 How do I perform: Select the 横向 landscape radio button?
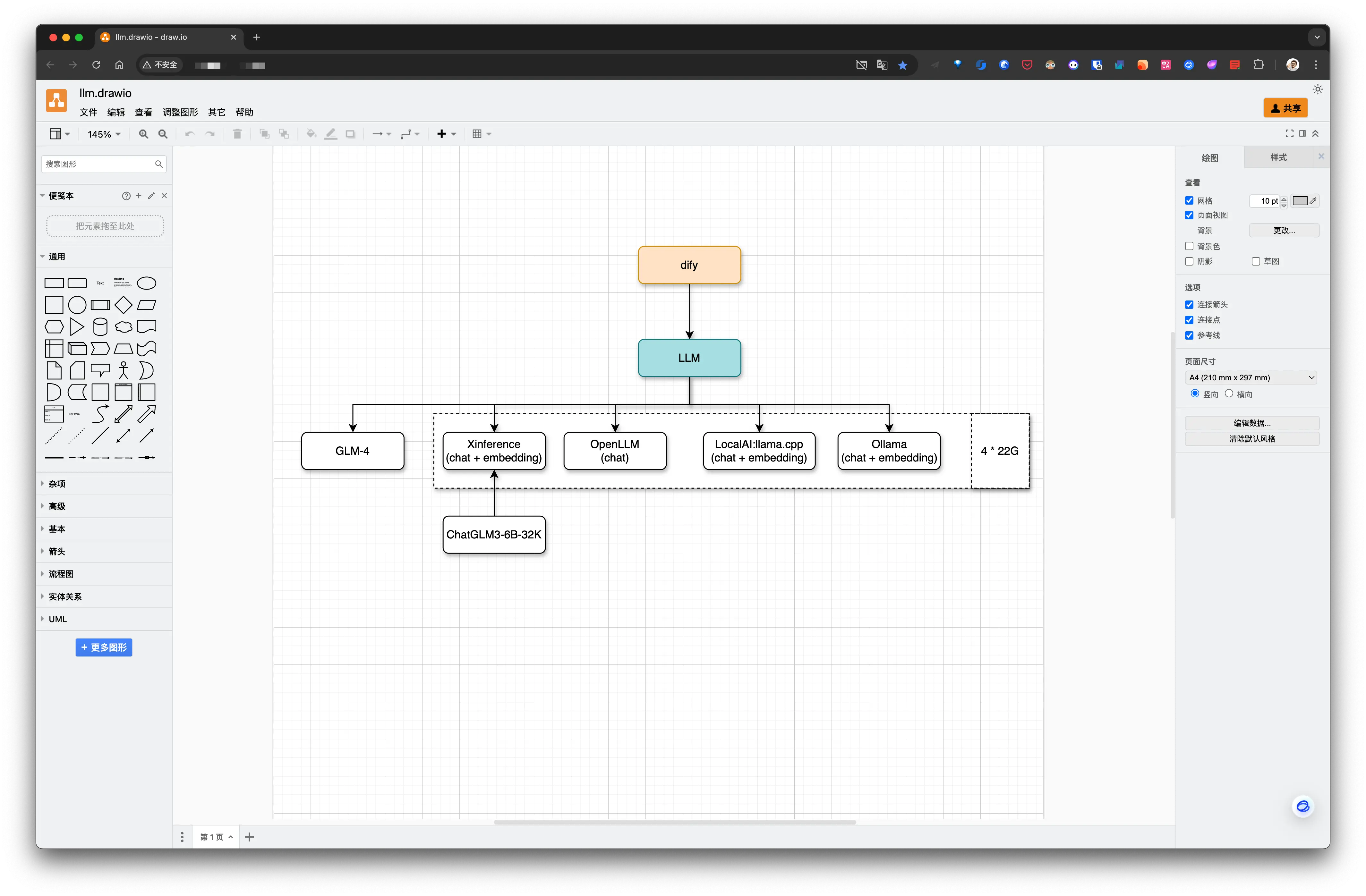(x=1229, y=393)
